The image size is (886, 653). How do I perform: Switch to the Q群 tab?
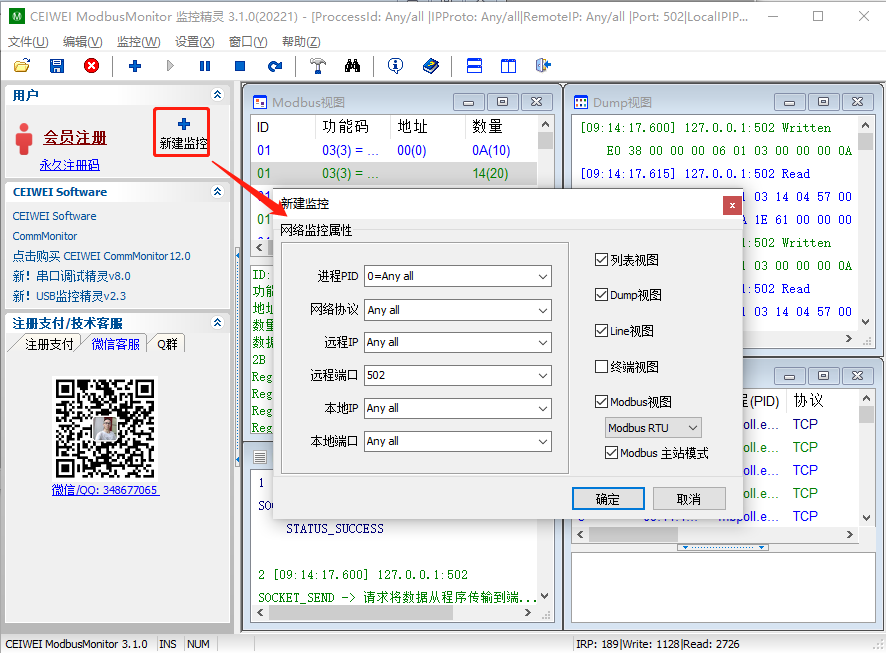tap(167, 344)
